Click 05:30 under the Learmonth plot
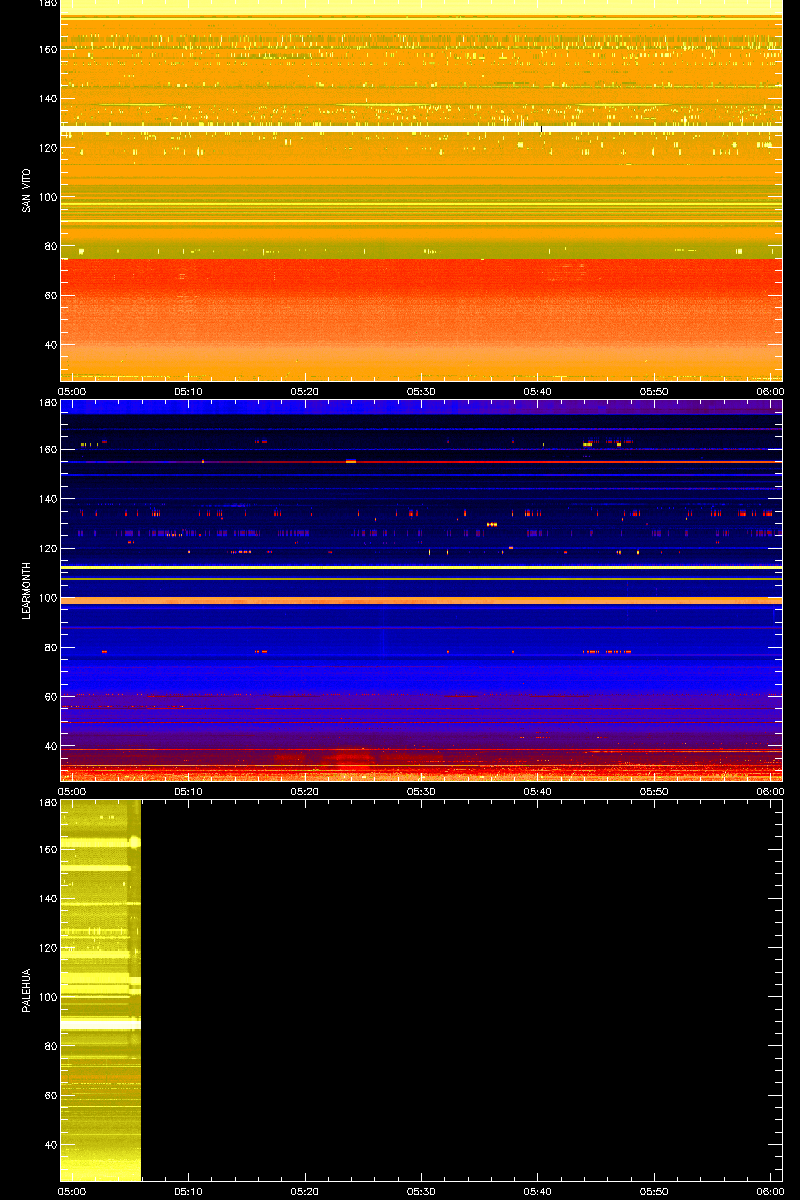This screenshot has height=1200, width=800. coord(421,791)
